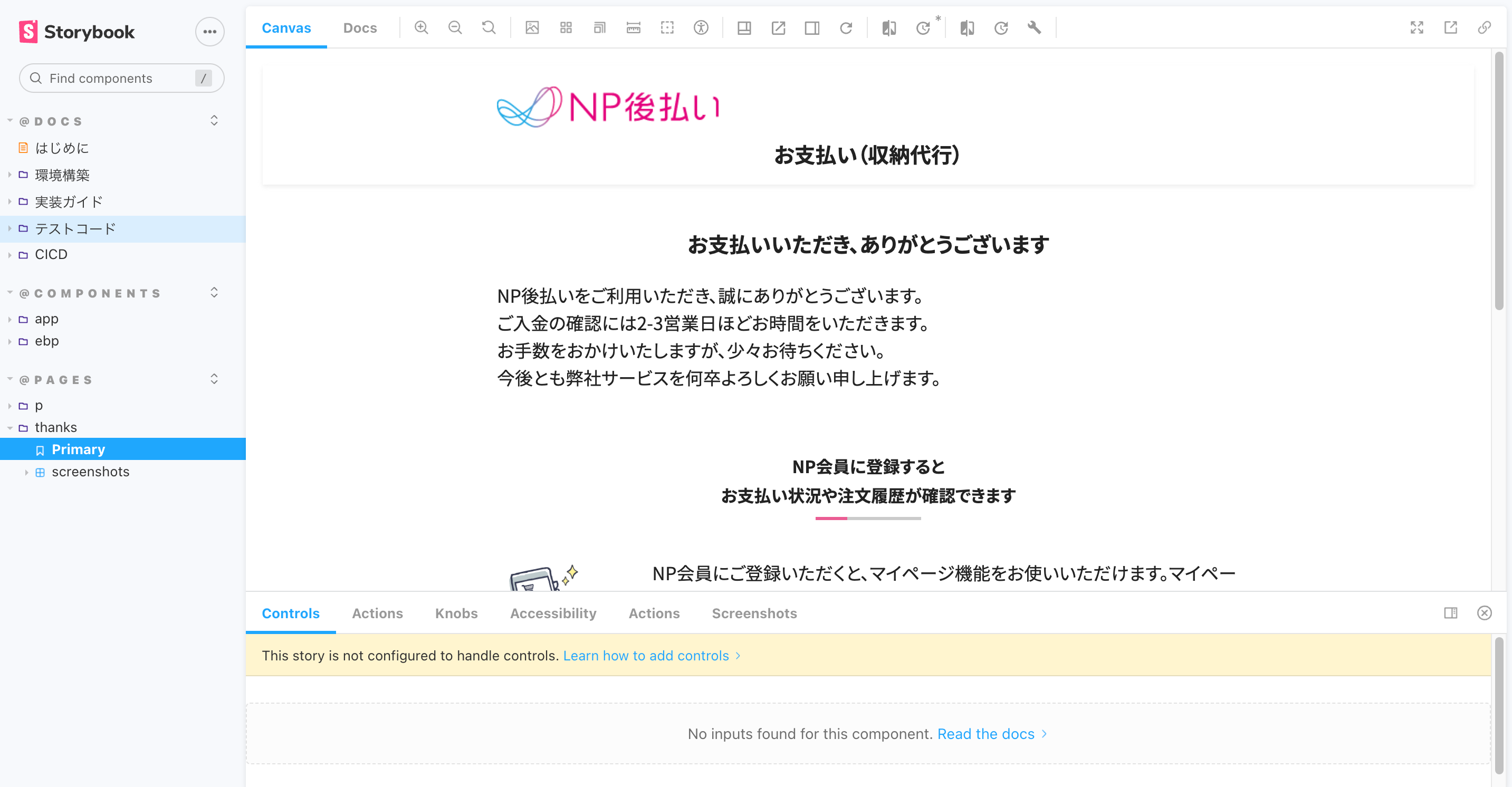1512x787 pixels.
Task: Expand the screenshots component item
Action: tap(90, 472)
